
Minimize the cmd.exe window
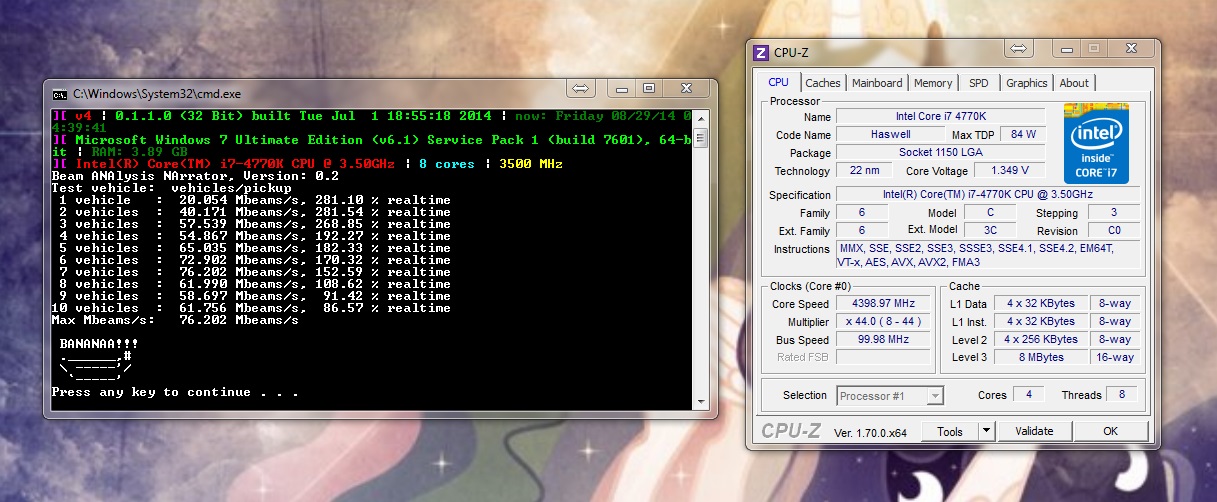621,88
